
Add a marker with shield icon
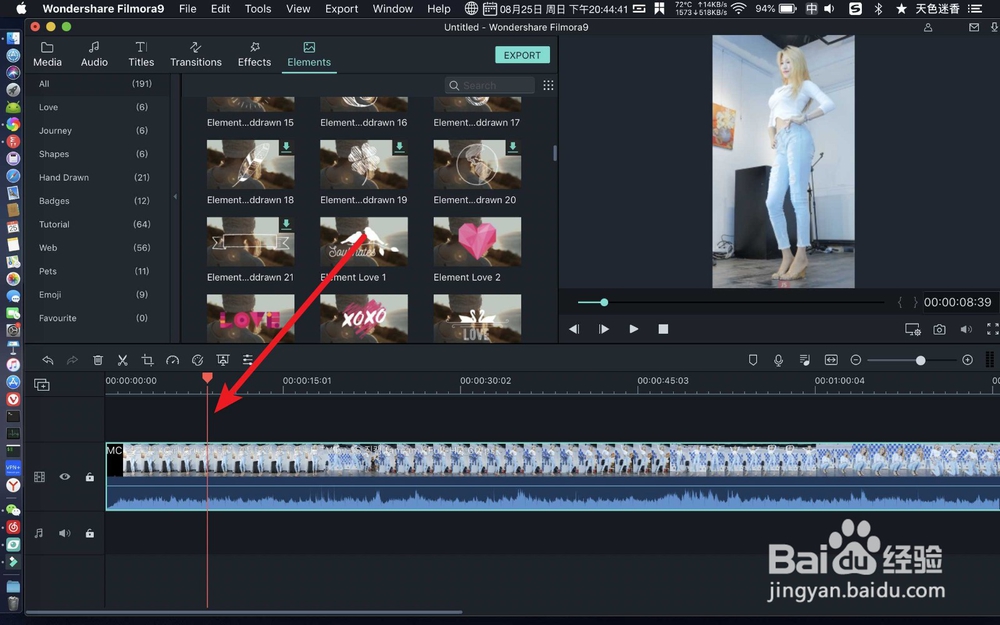(x=753, y=360)
